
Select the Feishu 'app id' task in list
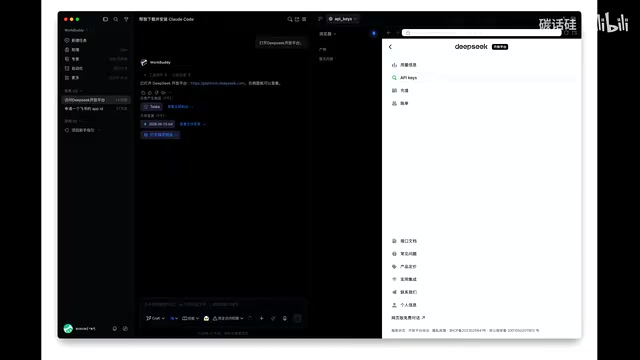tap(96, 109)
